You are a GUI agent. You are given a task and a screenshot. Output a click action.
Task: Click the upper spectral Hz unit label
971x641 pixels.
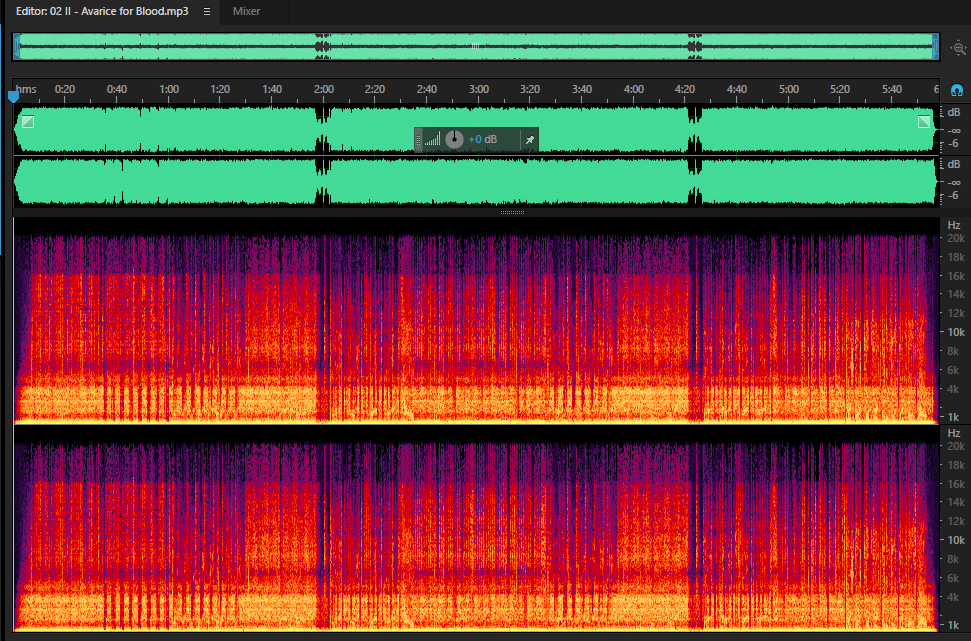click(954, 225)
